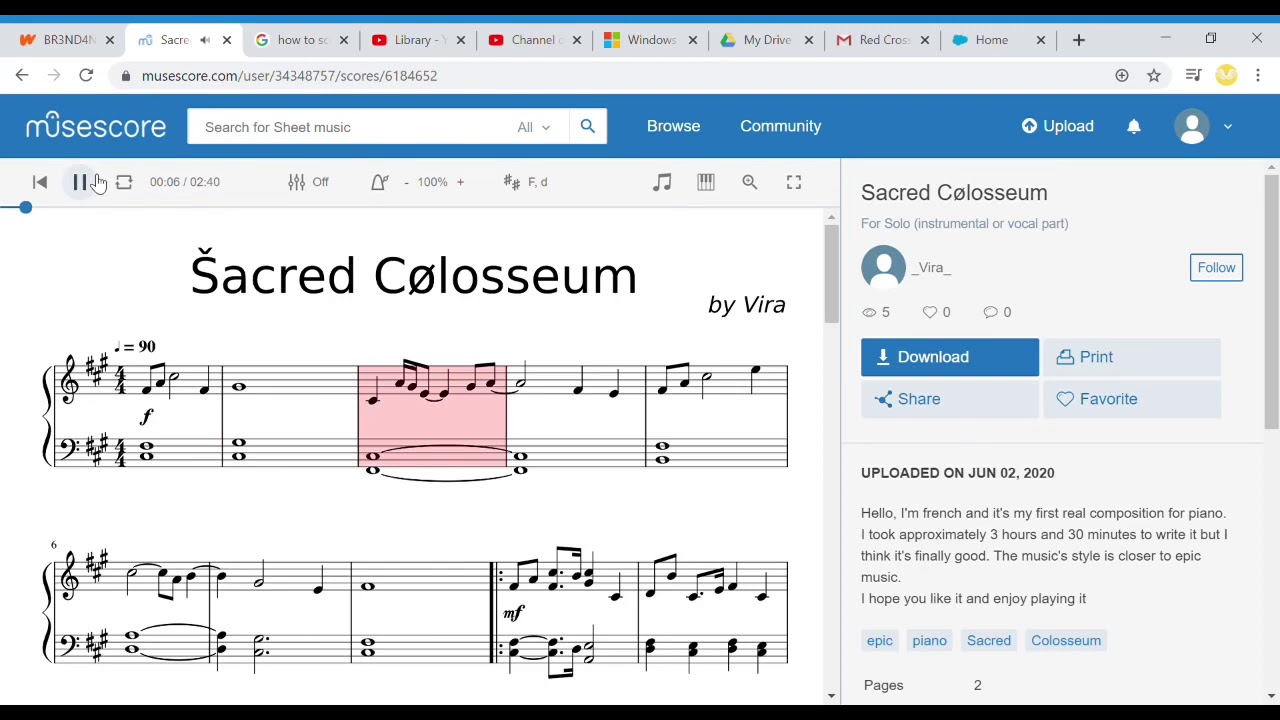Open the user avatar account menu
Viewport: 1280px width, 720px height.
[x=1203, y=127]
